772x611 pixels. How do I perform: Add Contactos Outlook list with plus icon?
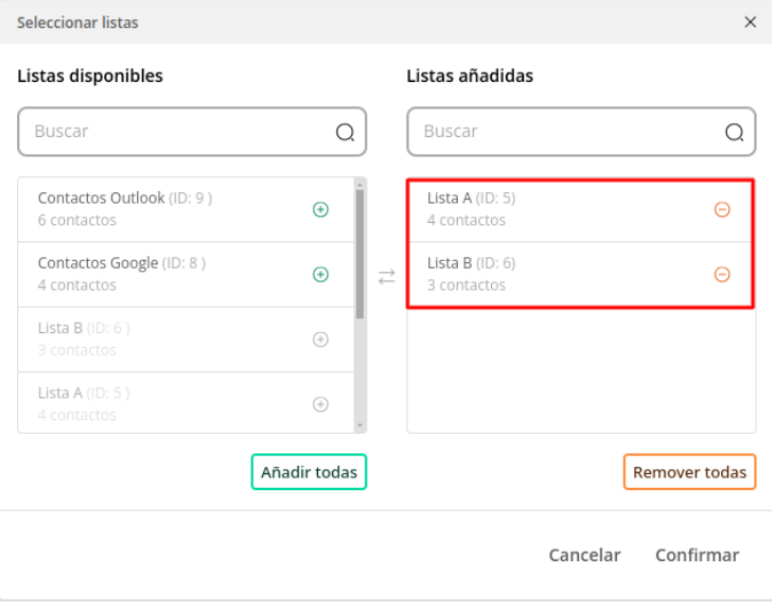pyautogui.click(x=321, y=209)
